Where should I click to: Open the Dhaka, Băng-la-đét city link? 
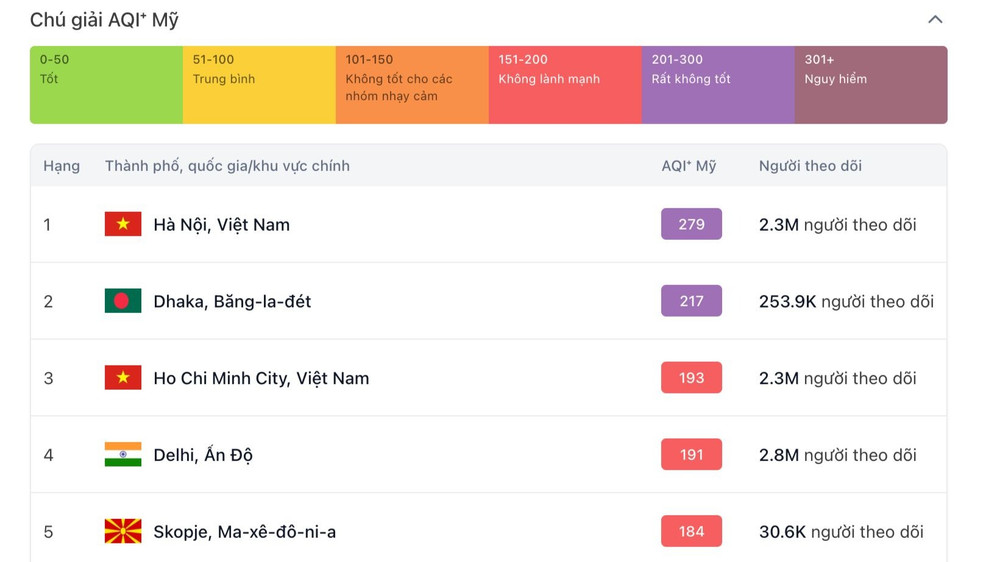(232, 301)
